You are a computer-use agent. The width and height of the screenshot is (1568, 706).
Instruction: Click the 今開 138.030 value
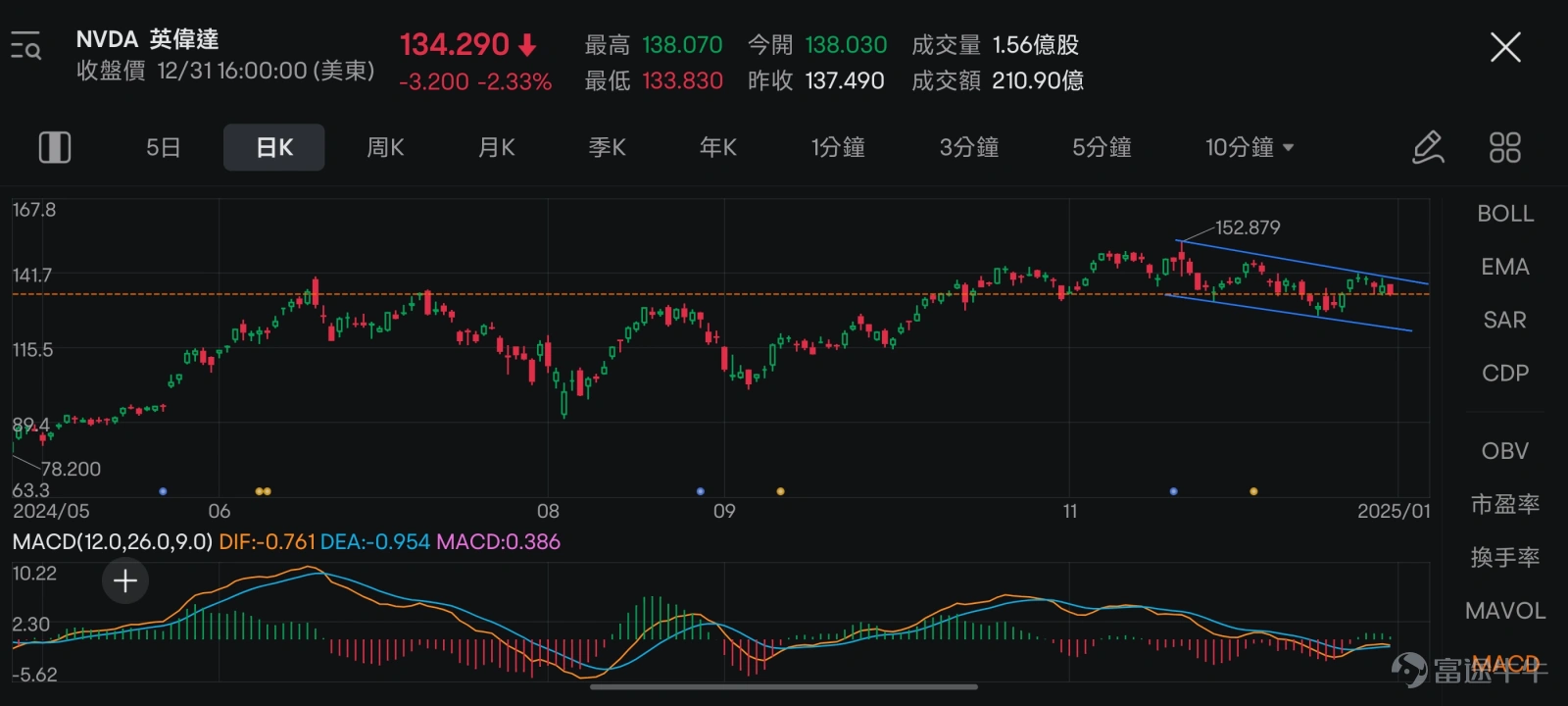(816, 45)
